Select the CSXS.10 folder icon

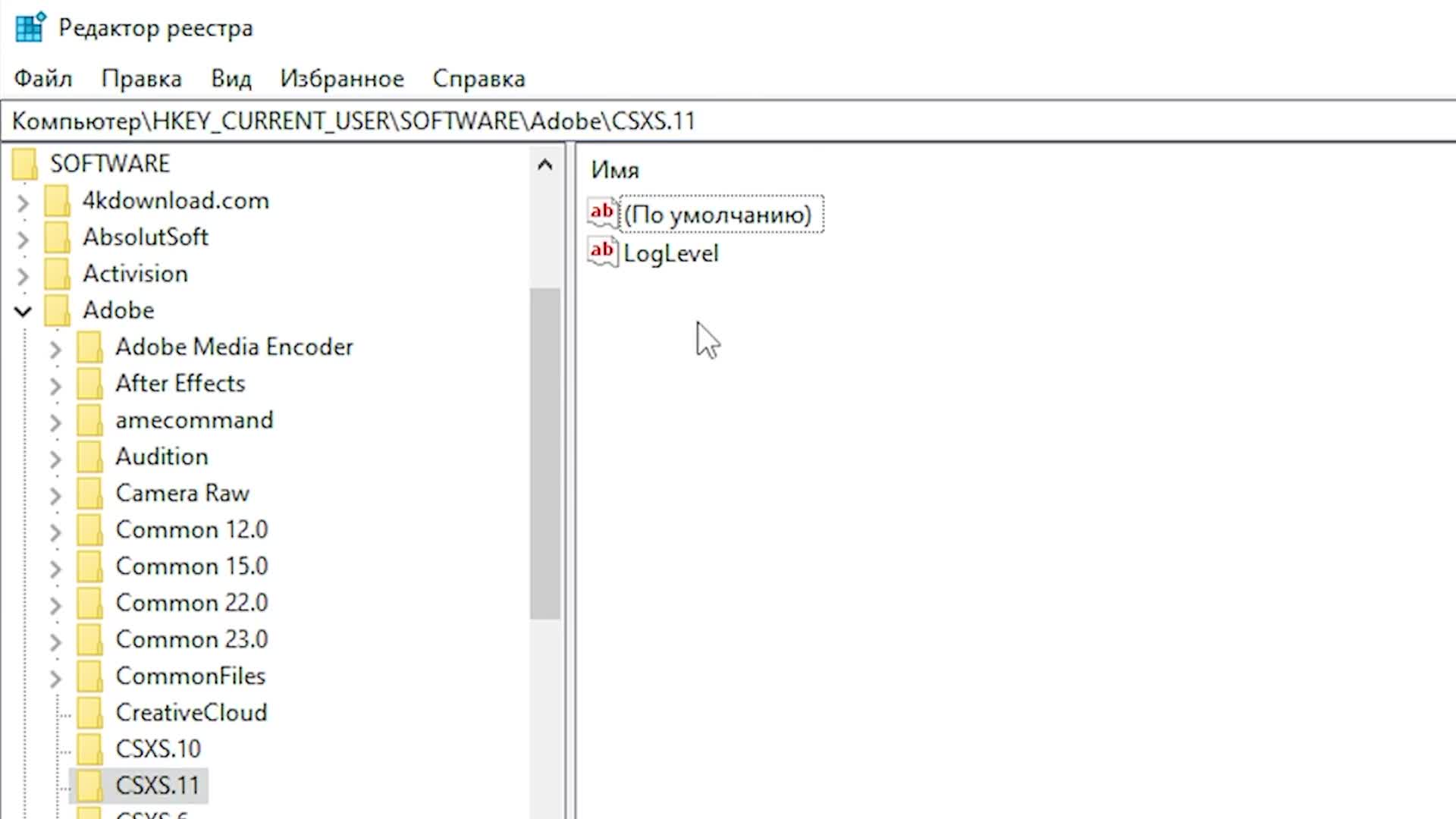(89, 748)
